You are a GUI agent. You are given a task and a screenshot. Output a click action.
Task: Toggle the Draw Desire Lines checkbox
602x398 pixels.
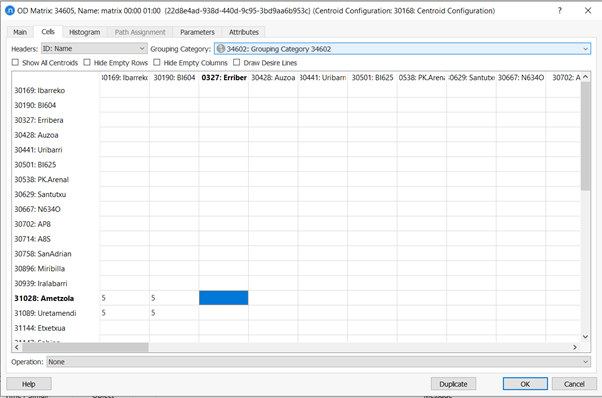236,62
